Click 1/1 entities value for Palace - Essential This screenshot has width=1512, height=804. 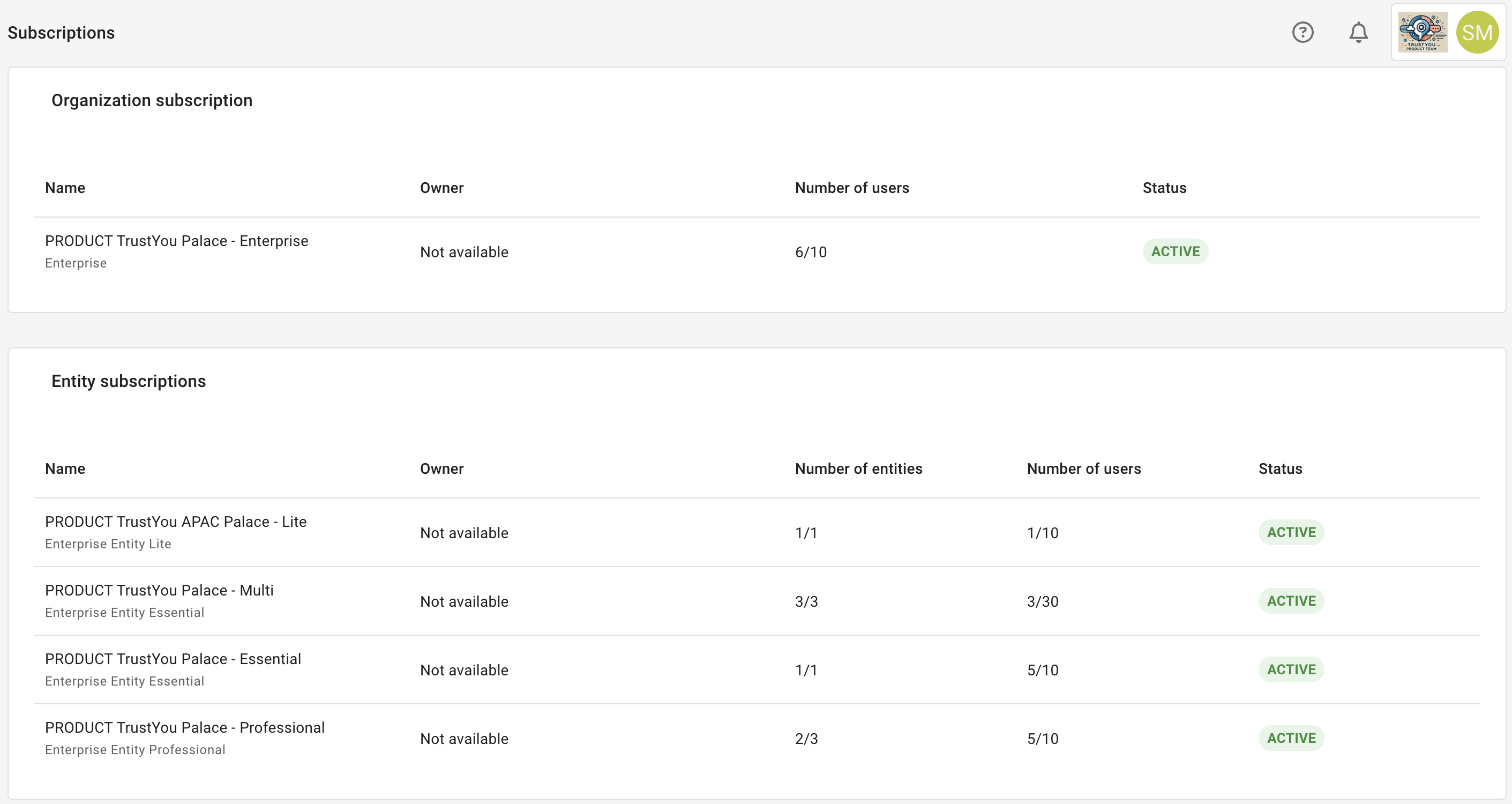pyautogui.click(x=806, y=670)
